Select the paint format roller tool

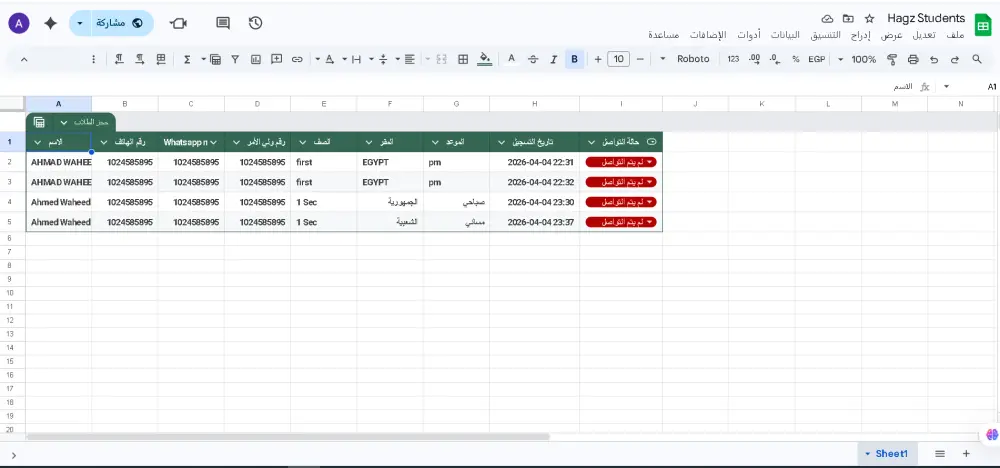pos(892,59)
